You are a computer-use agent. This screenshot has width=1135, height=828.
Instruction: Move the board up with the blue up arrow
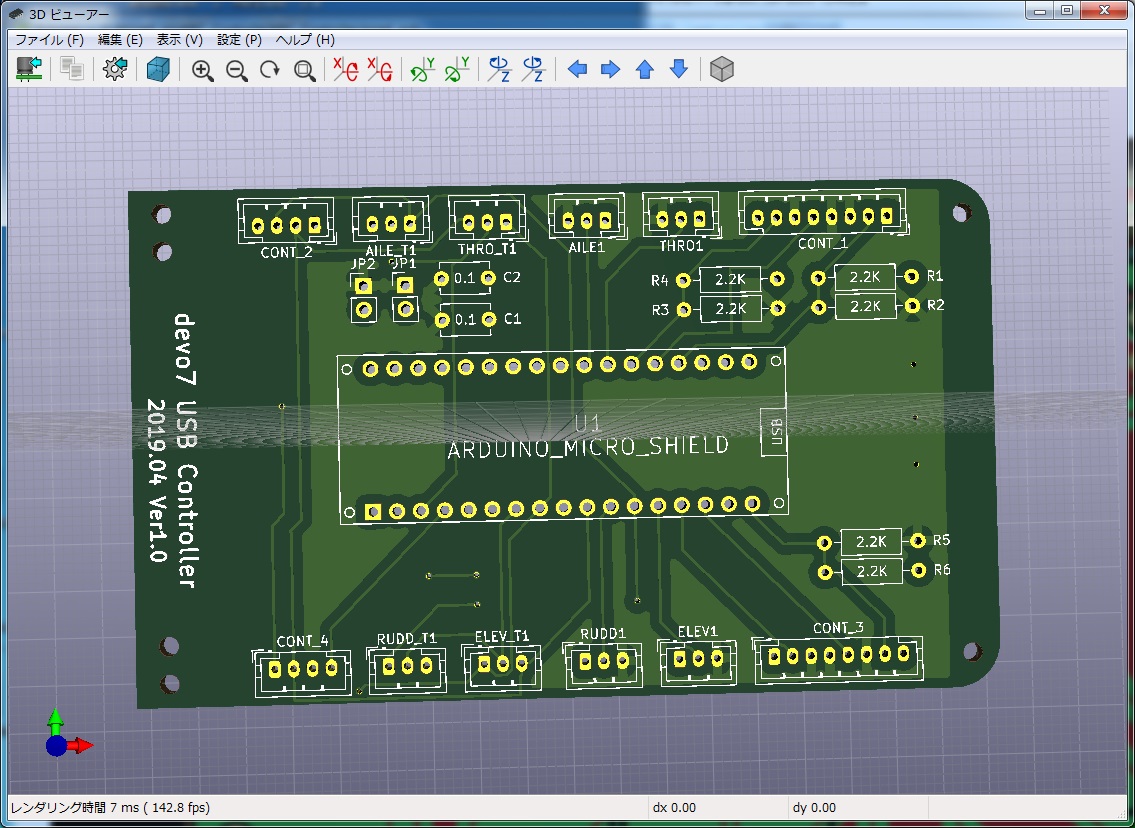pyautogui.click(x=645, y=69)
